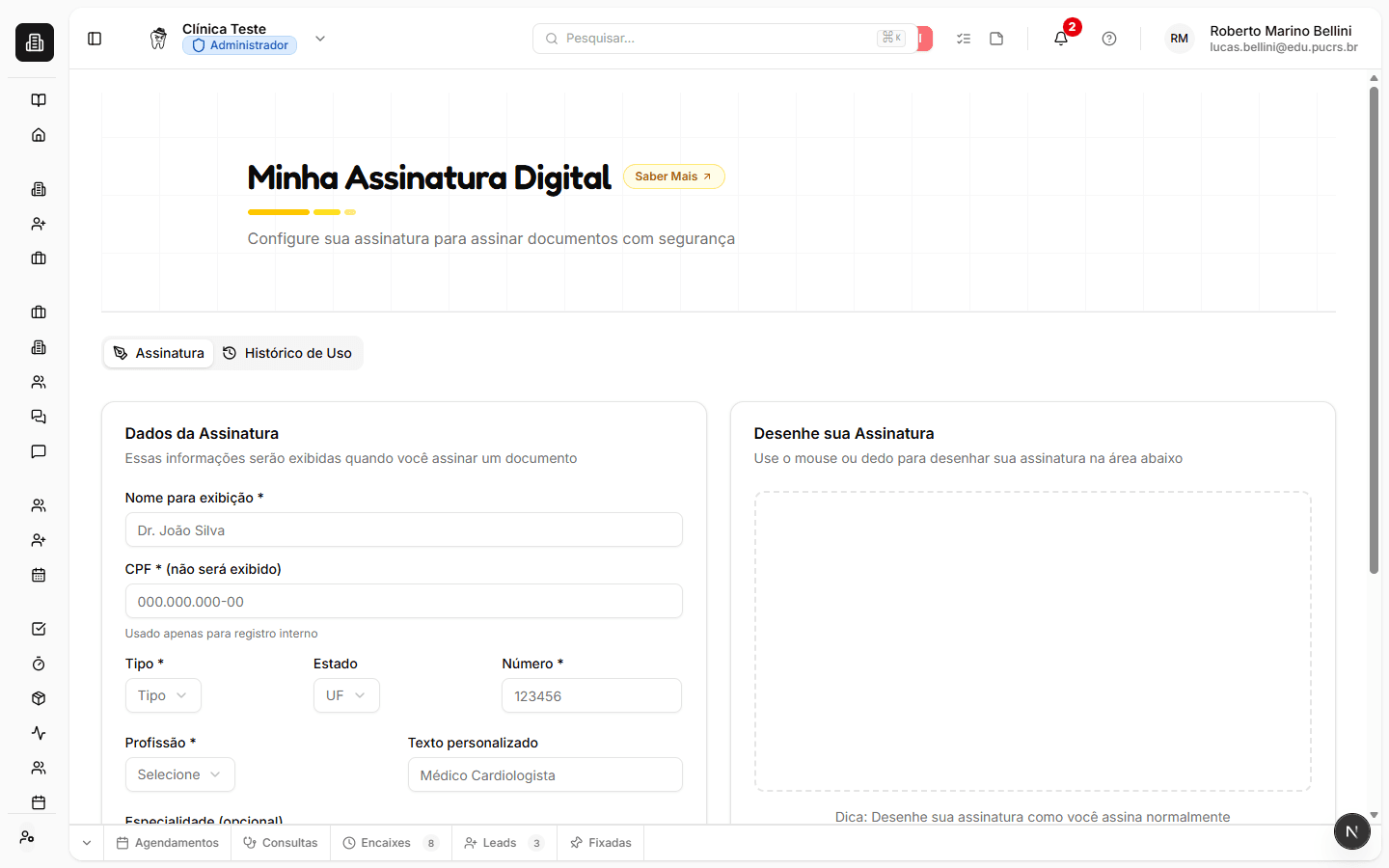Open the calendar icon in the sidebar
The height and width of the screenshot is (868, 1389).
tap(38, 574)
